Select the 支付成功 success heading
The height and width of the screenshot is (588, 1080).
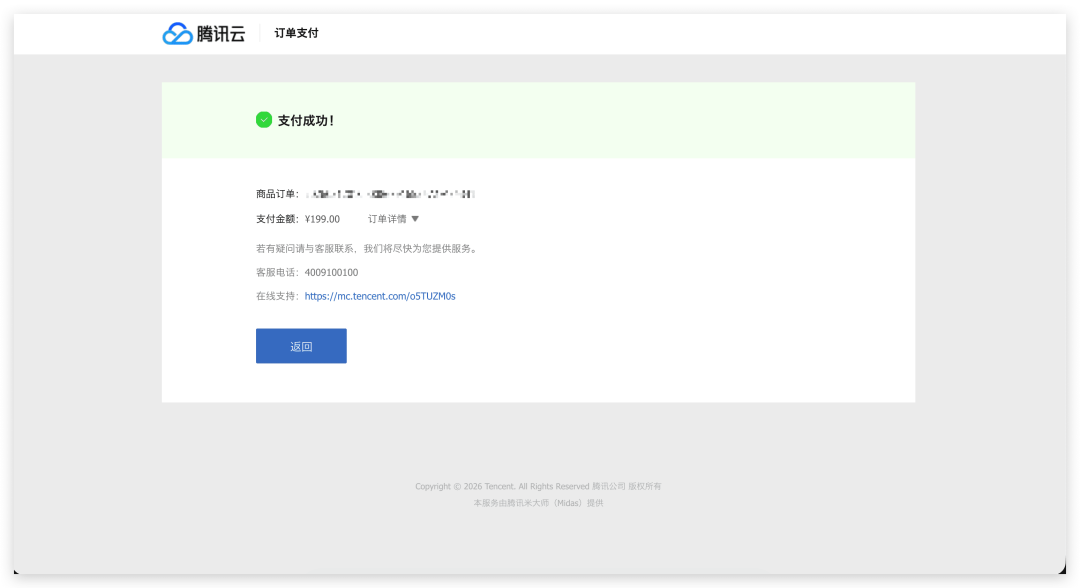coord(305,119)
